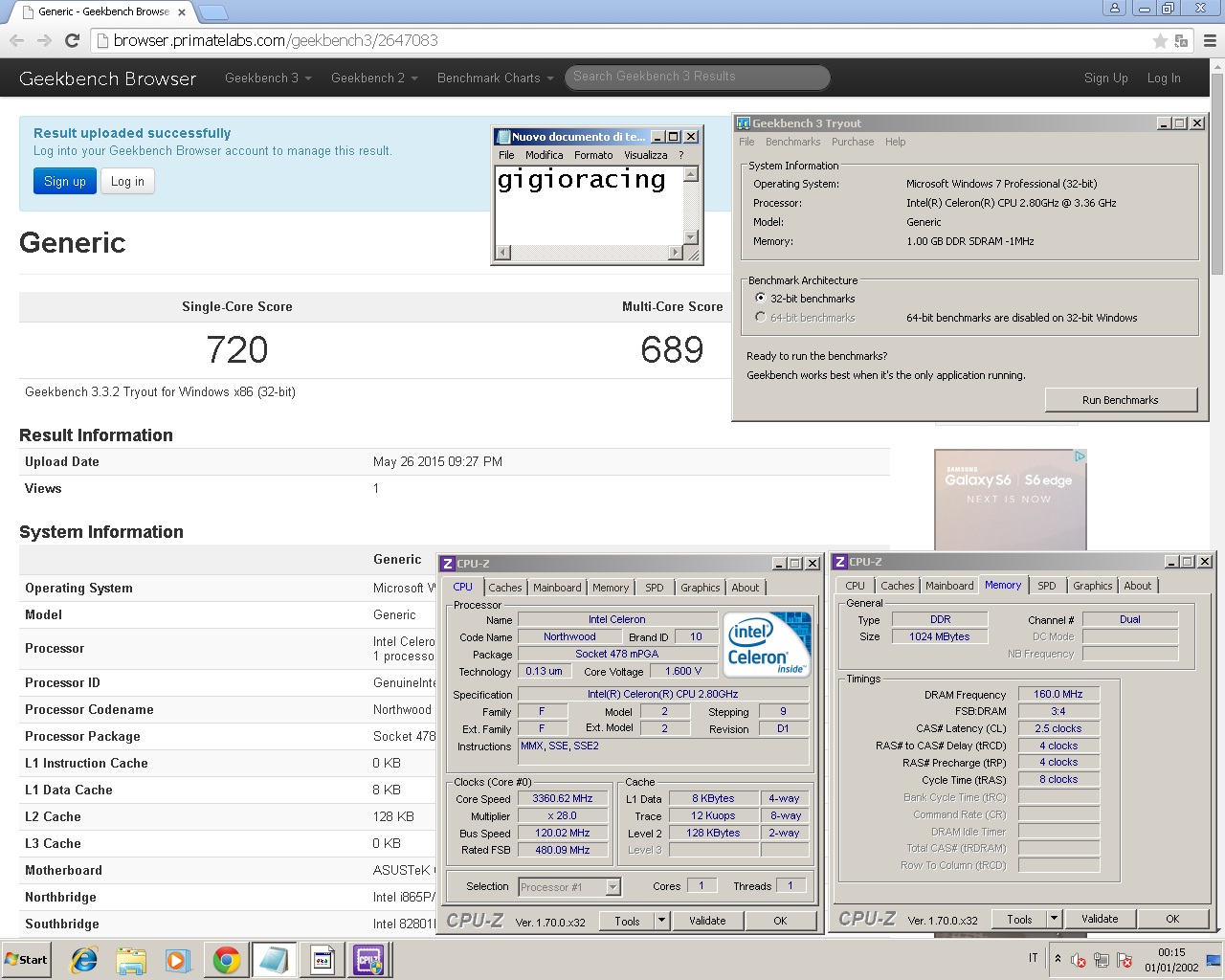Viewport: 1225px width, 980px height.
Task: Bookmark this page with the star icon
Action: click(1160, 40)
